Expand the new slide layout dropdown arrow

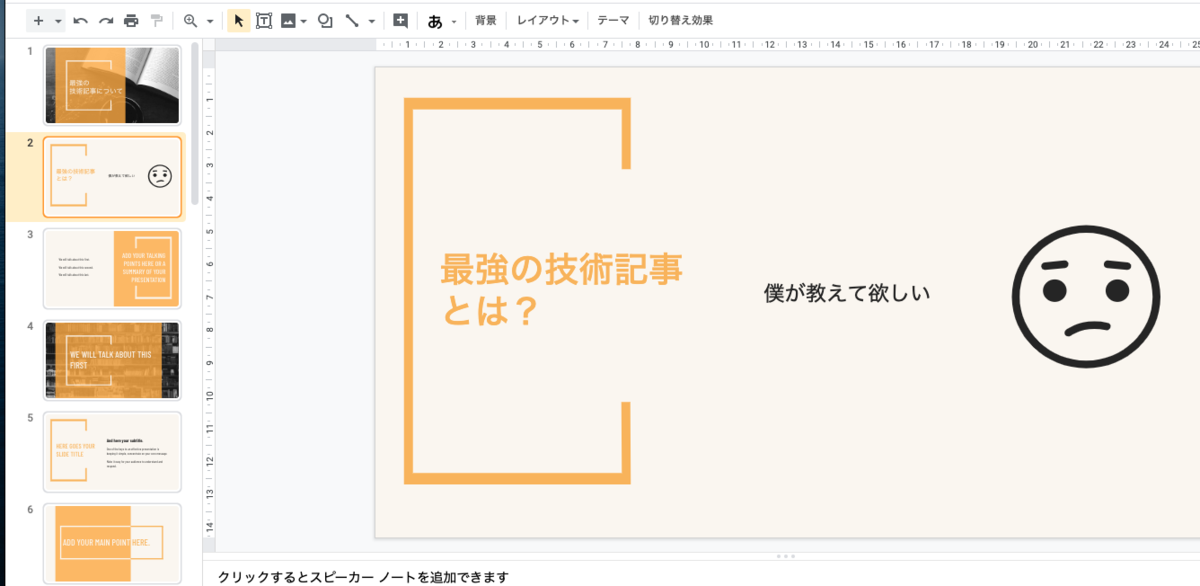[55, 19]
